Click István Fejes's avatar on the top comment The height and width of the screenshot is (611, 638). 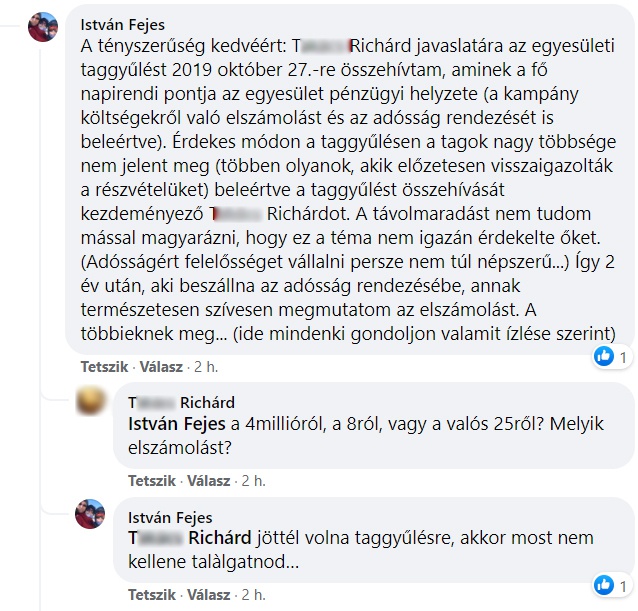click(43, 27)
